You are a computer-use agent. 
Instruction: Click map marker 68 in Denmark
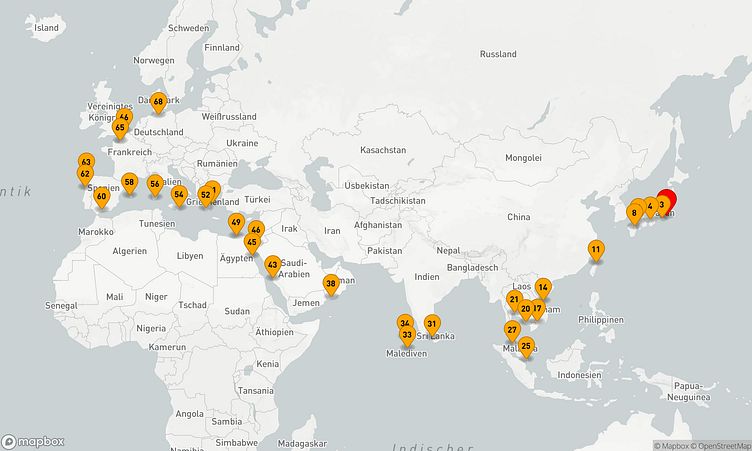158,102
